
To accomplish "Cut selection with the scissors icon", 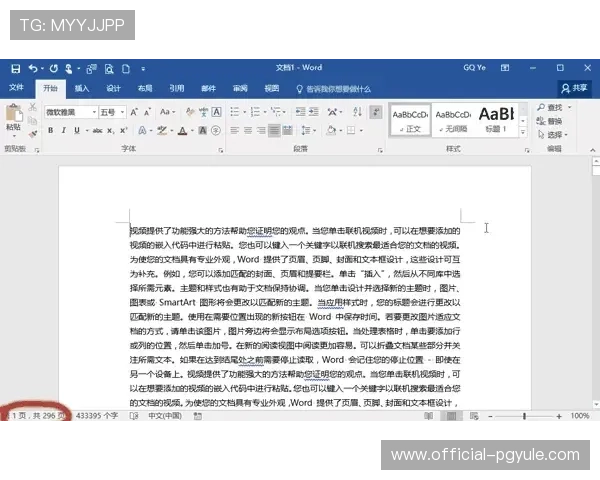I will coord(33,107).
